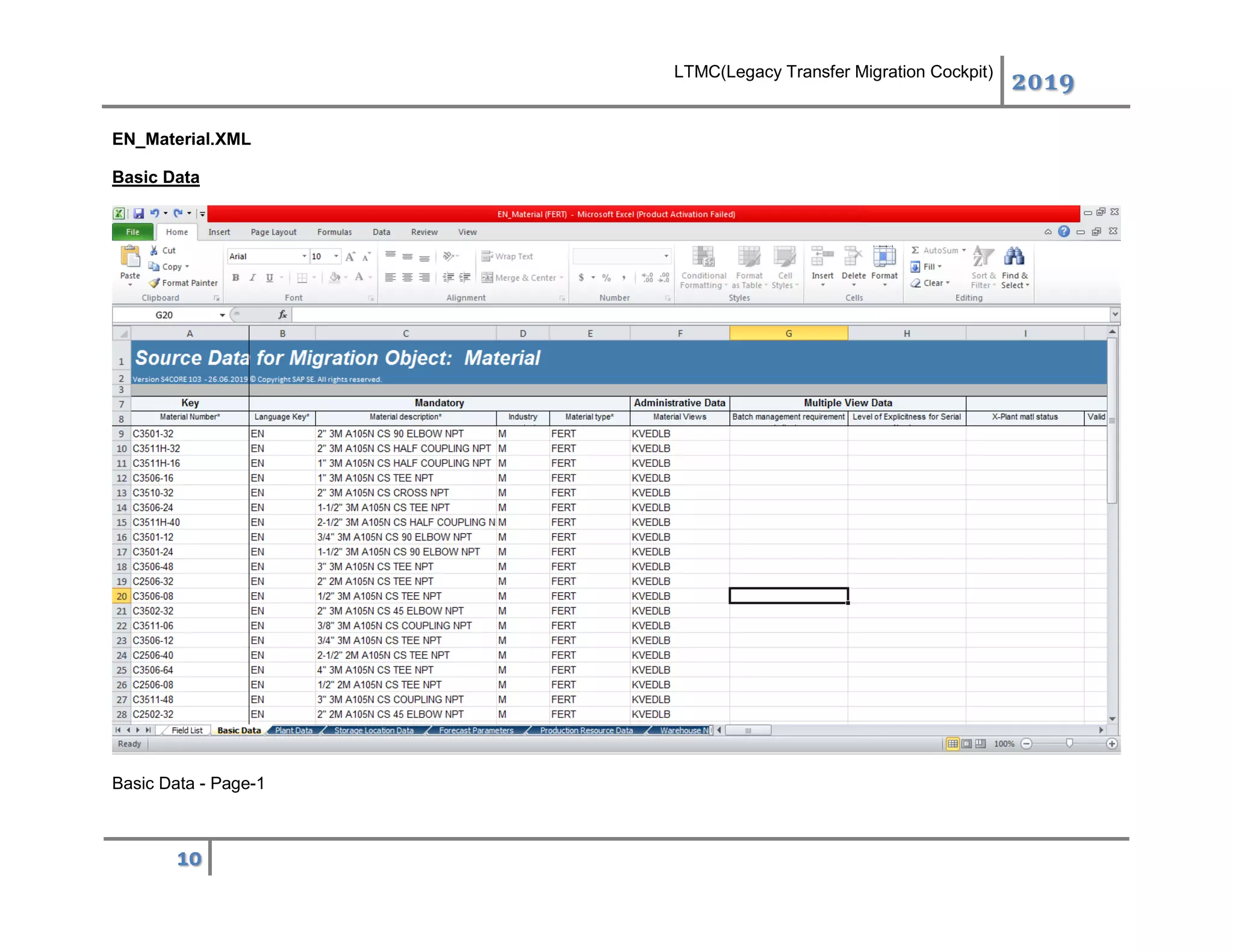Open the Formulas ribbon tab

tap(334, 232)
